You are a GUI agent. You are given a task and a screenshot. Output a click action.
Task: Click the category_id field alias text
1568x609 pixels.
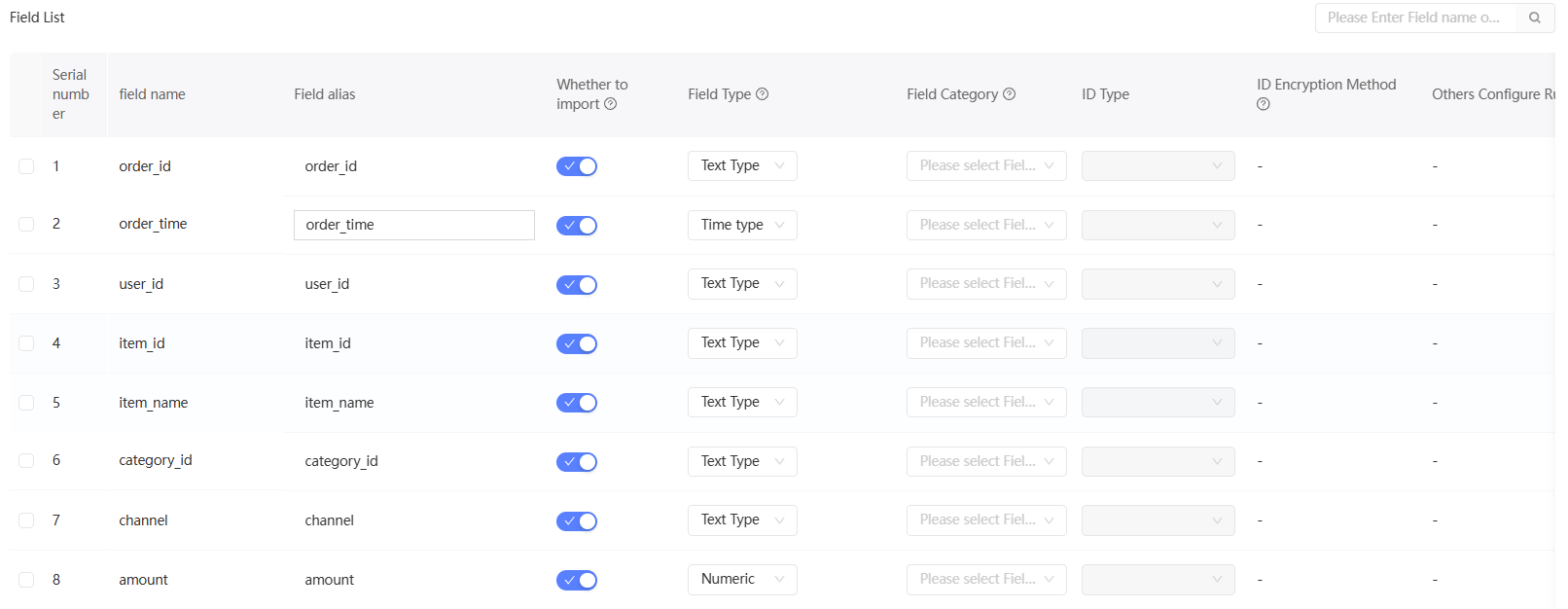[x=341, y=461]
